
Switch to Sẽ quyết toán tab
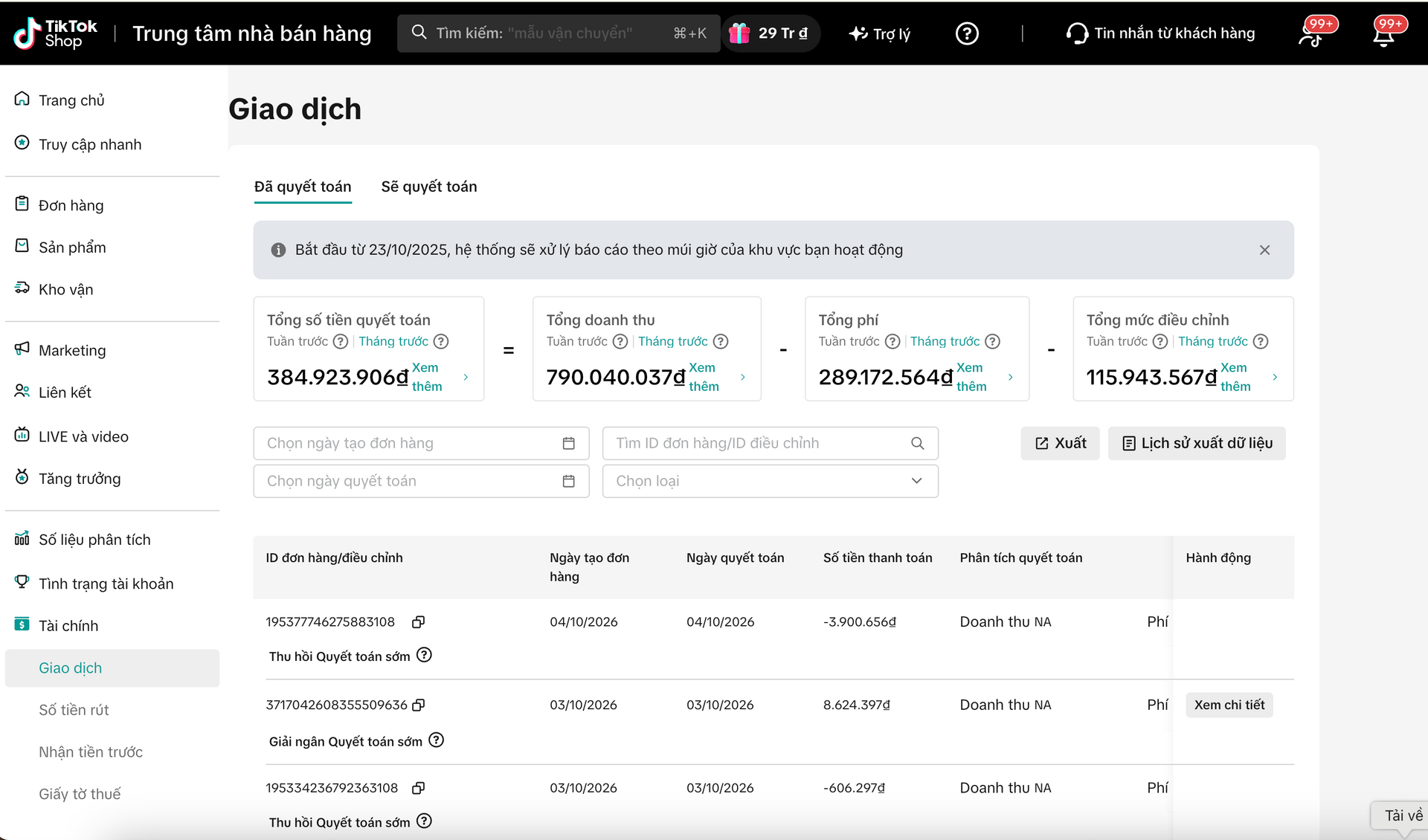429,187
